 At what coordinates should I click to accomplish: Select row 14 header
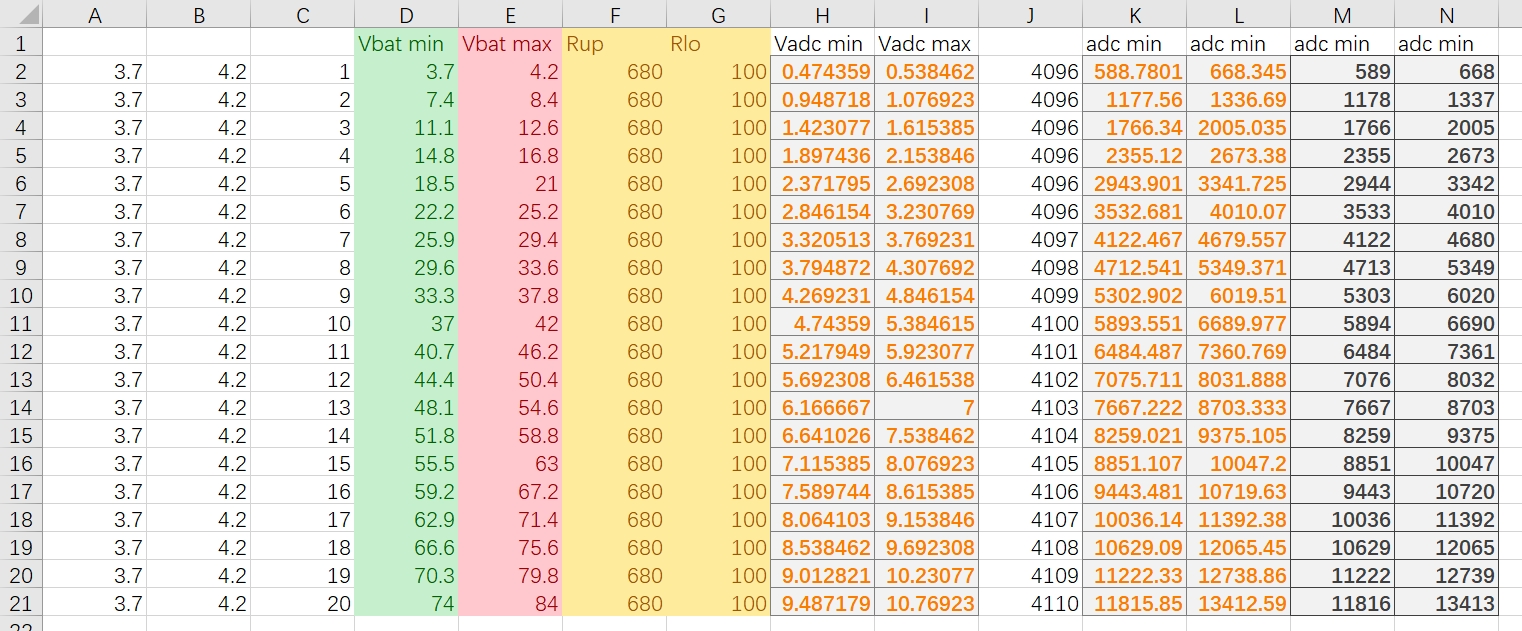21,408
